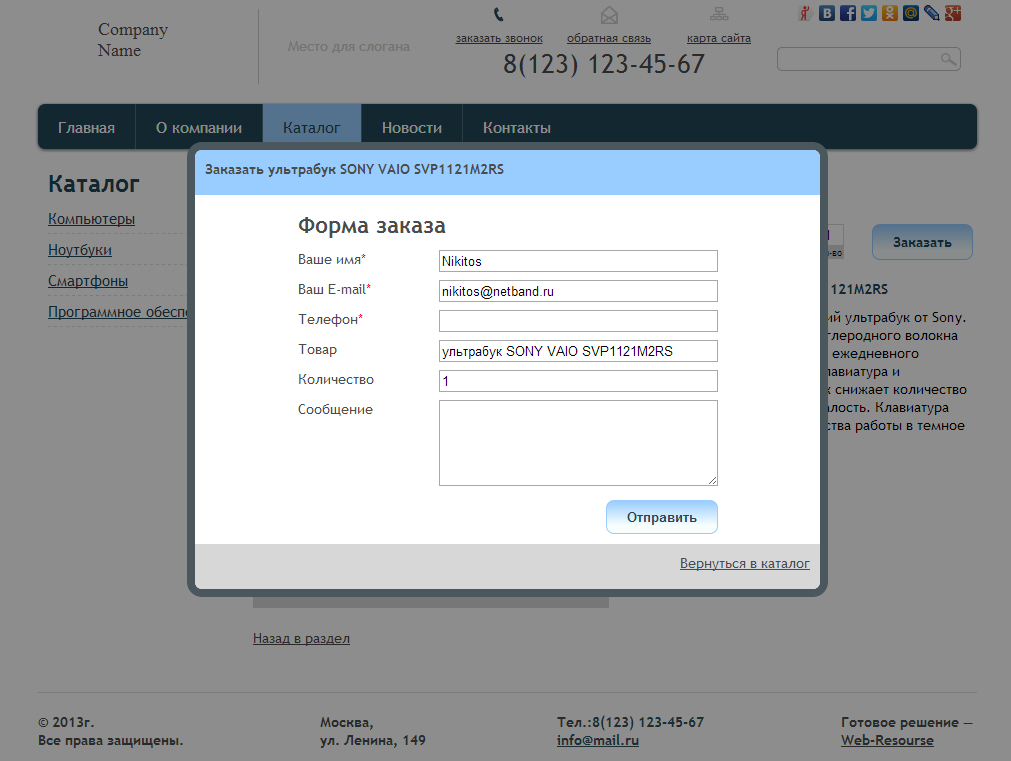Open the Ноутбуки catalog category

point(80,250)
